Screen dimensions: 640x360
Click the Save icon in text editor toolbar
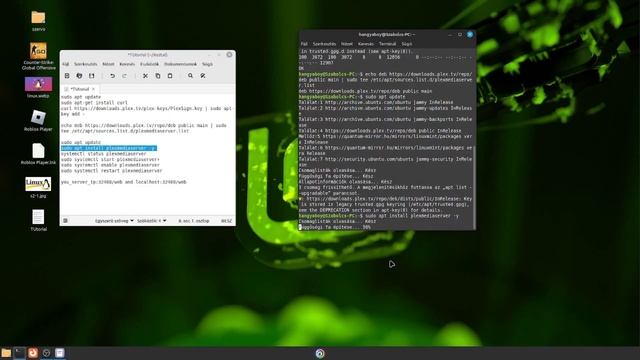click(91, 76)
